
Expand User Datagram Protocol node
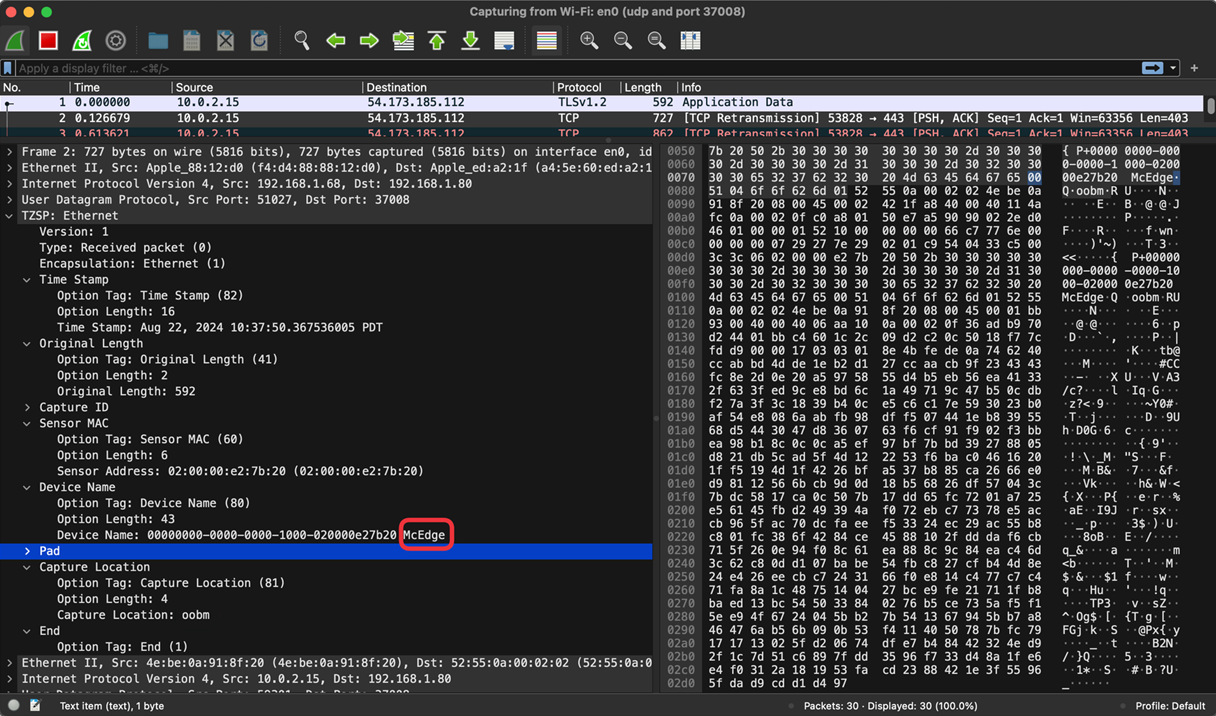[10, 199]
